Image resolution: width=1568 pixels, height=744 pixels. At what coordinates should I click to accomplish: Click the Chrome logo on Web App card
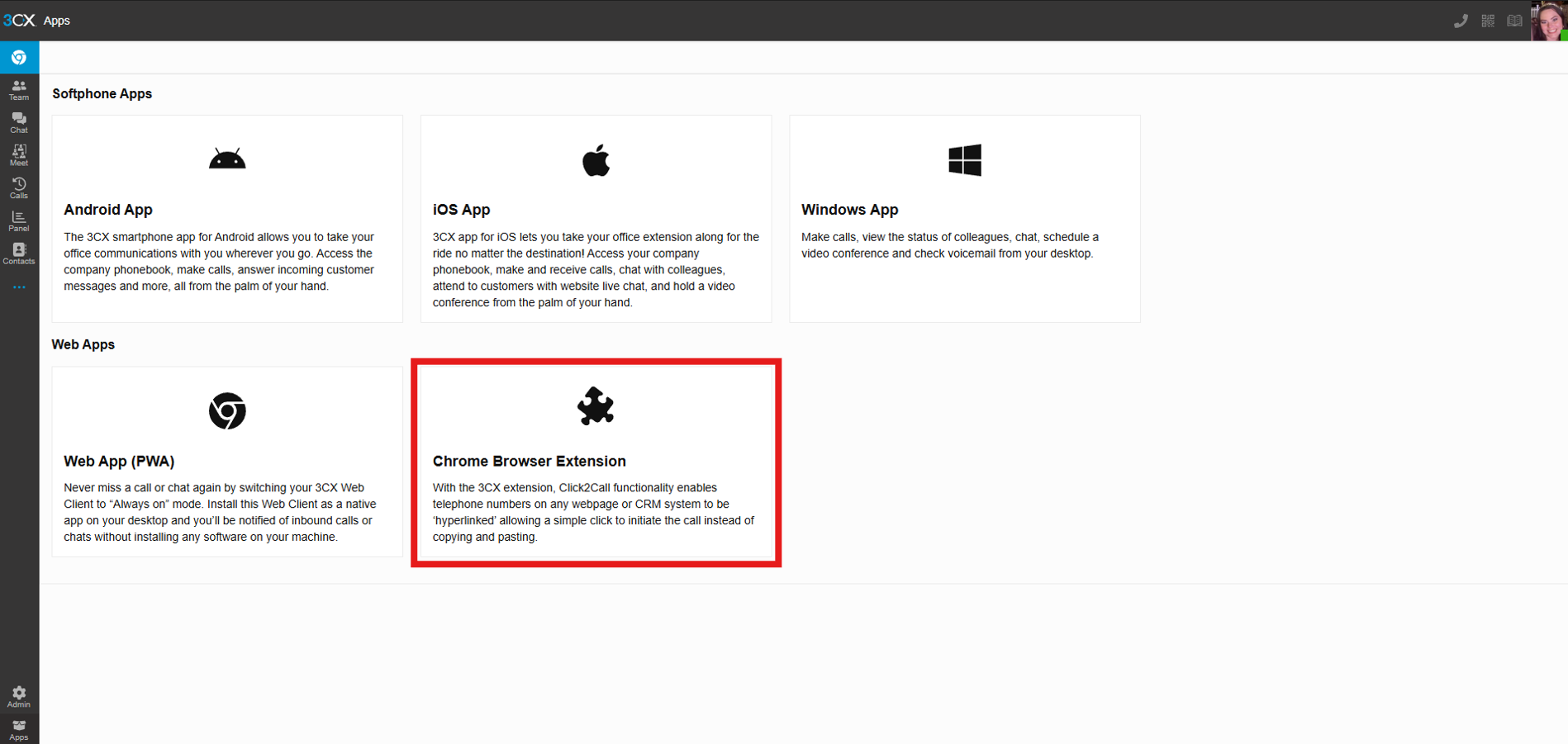[227, 410]
